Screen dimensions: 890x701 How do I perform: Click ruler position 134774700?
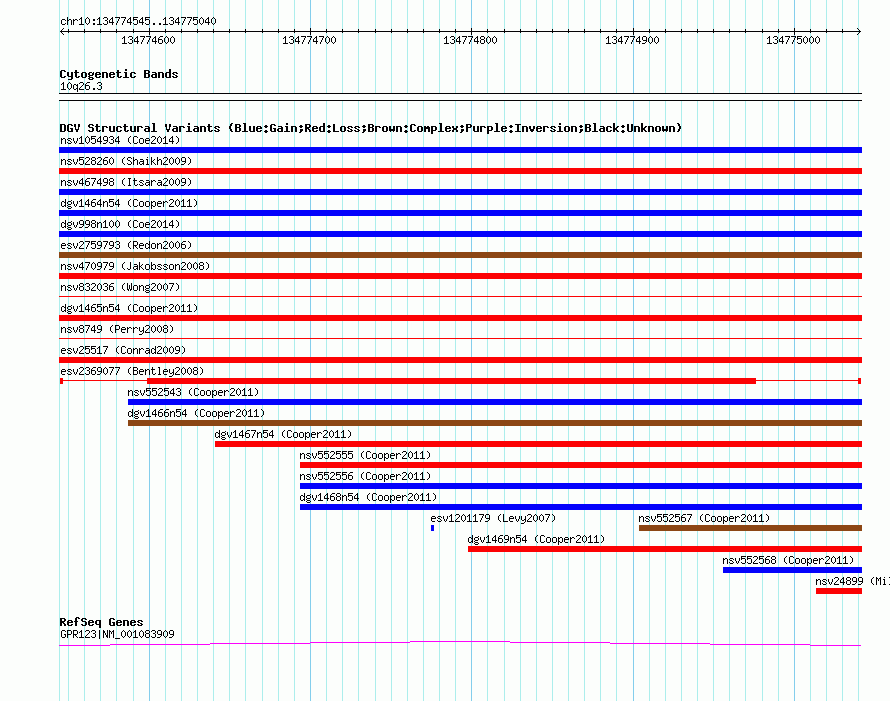point(309,40)
